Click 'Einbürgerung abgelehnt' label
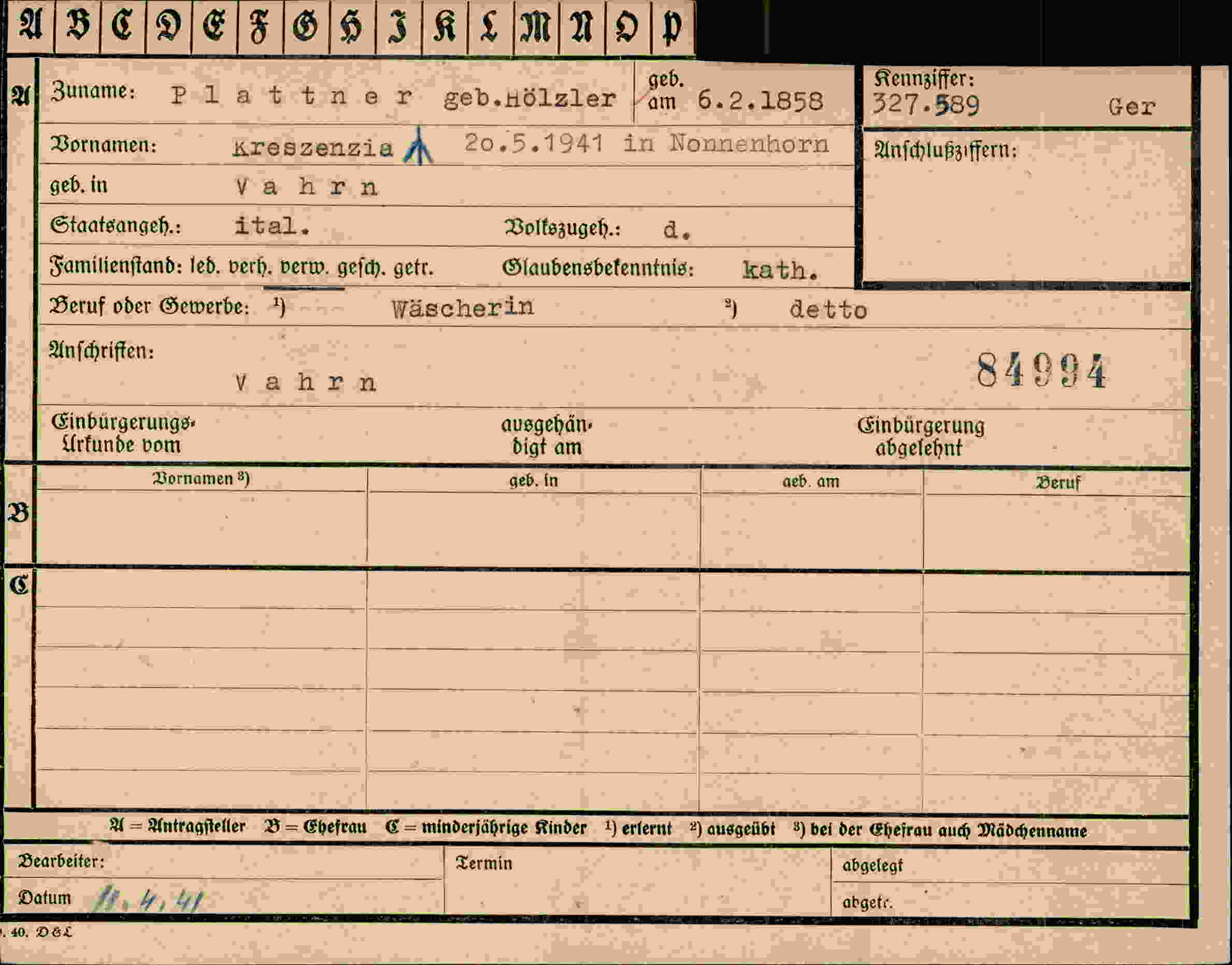The width and height of the screenshot is (1232, 965). pos(921,437)
